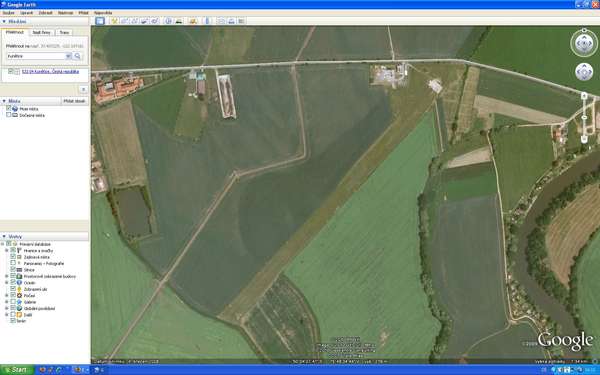Click the third quick launch icon

click(59, 370)
